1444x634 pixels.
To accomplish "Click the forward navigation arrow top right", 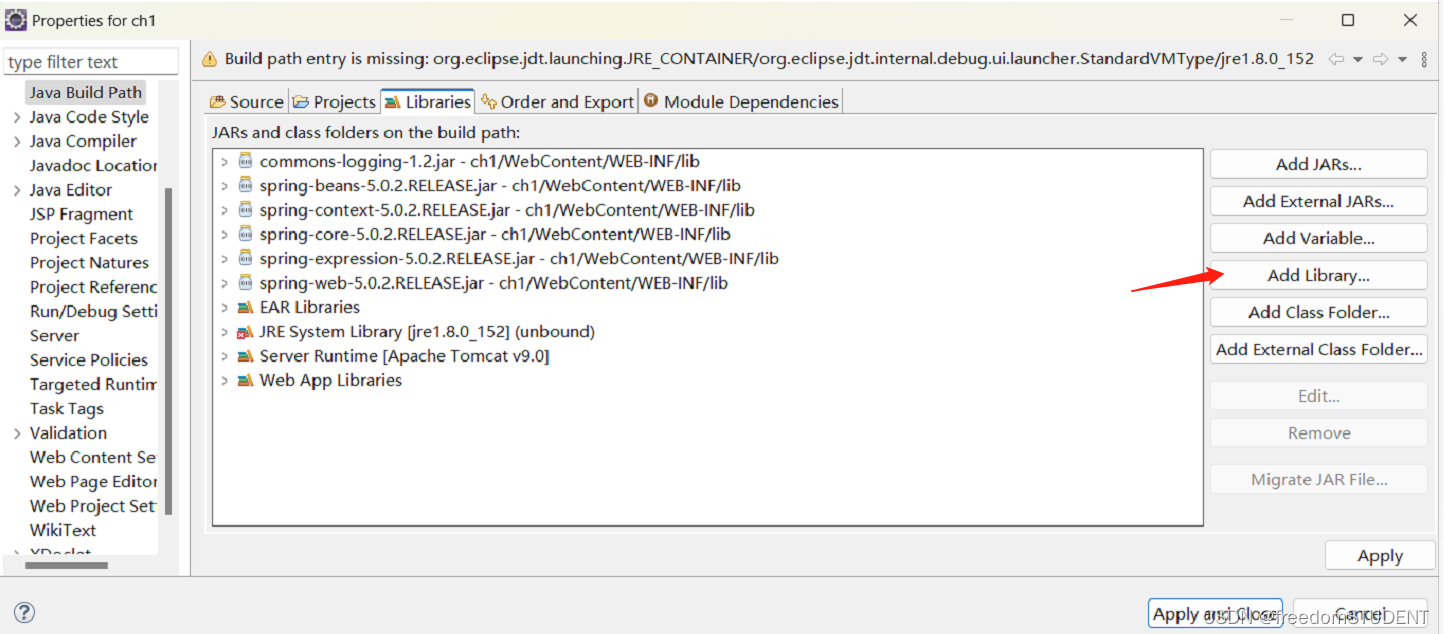I will point(1378,59).
